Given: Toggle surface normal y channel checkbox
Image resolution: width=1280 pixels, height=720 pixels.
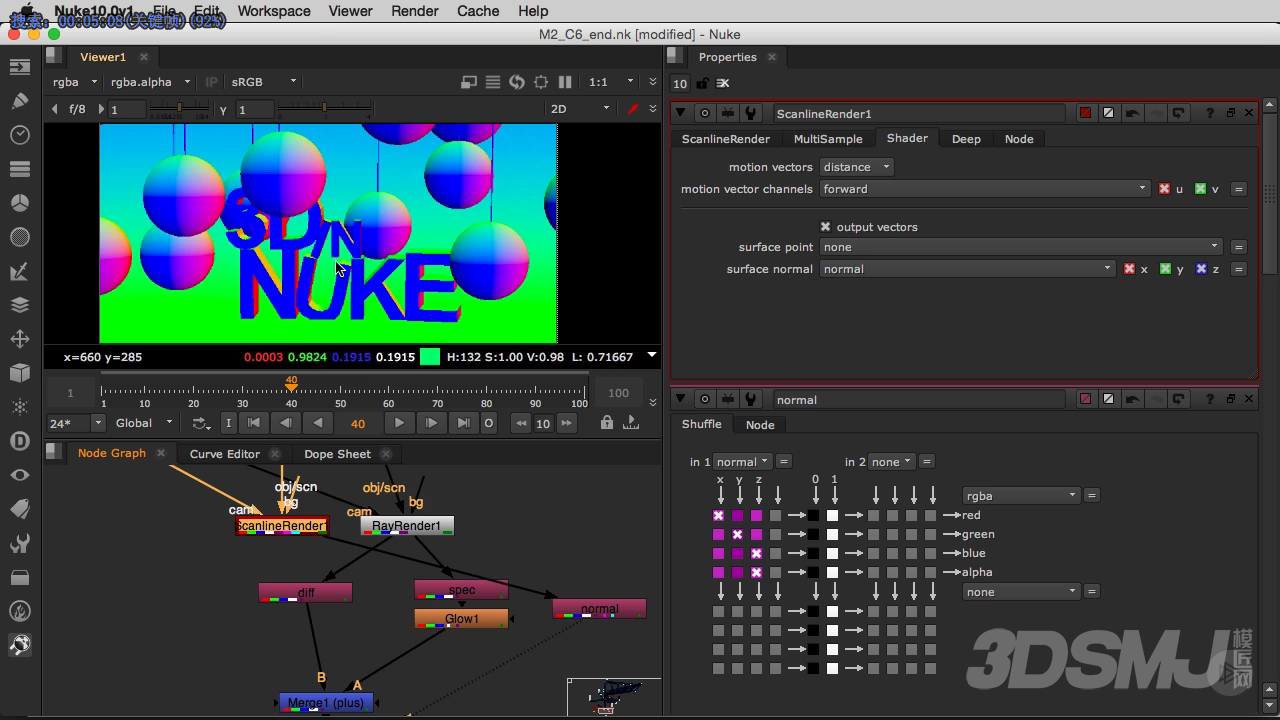Looking at the screenshot, I should [1165, 269].
